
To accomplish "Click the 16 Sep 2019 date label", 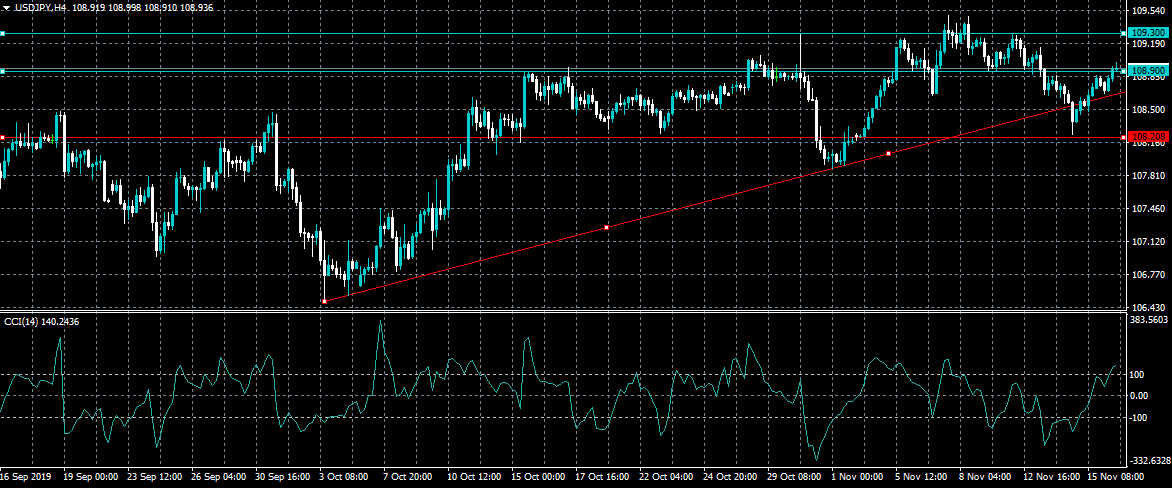I will (25, 476).
